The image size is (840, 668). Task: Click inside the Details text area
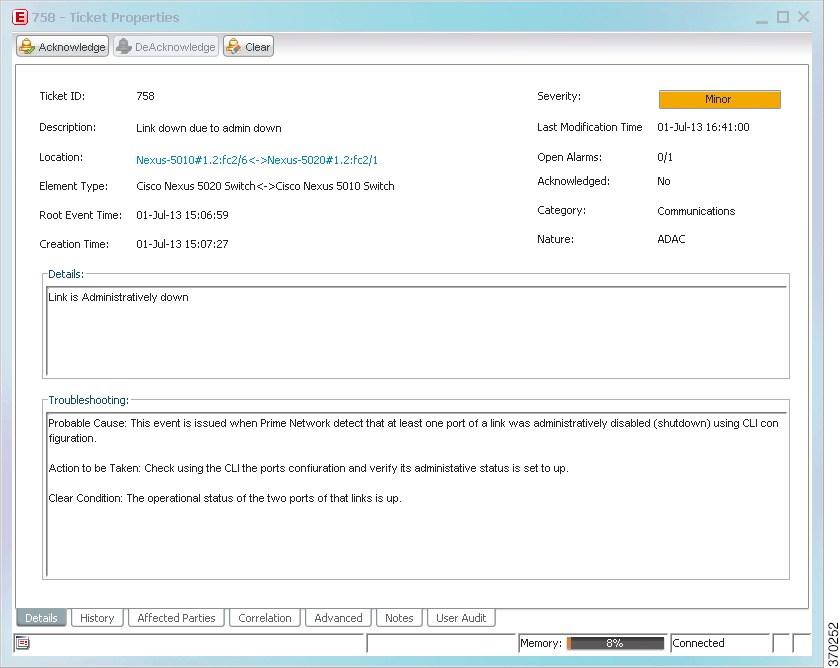(x=416, y=331)
